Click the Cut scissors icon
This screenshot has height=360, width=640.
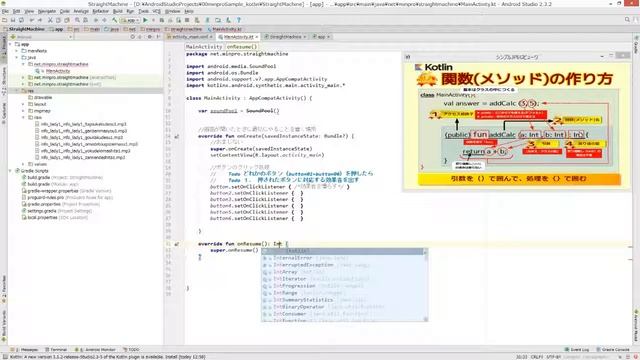pyautogui.click(x=50, y=20)
